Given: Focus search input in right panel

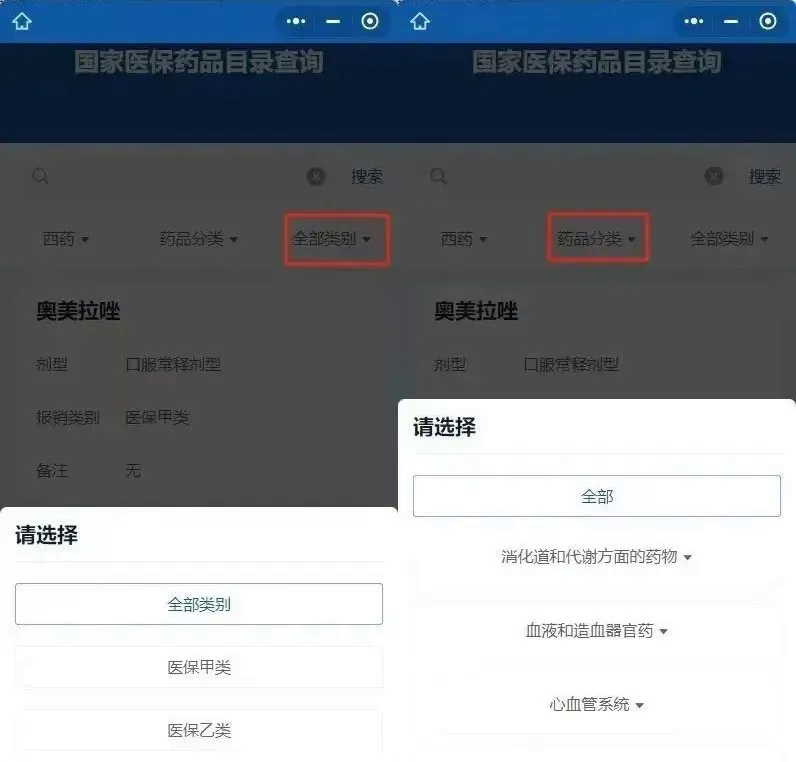Looking at the screenshot, I should [x=576, y=177].
